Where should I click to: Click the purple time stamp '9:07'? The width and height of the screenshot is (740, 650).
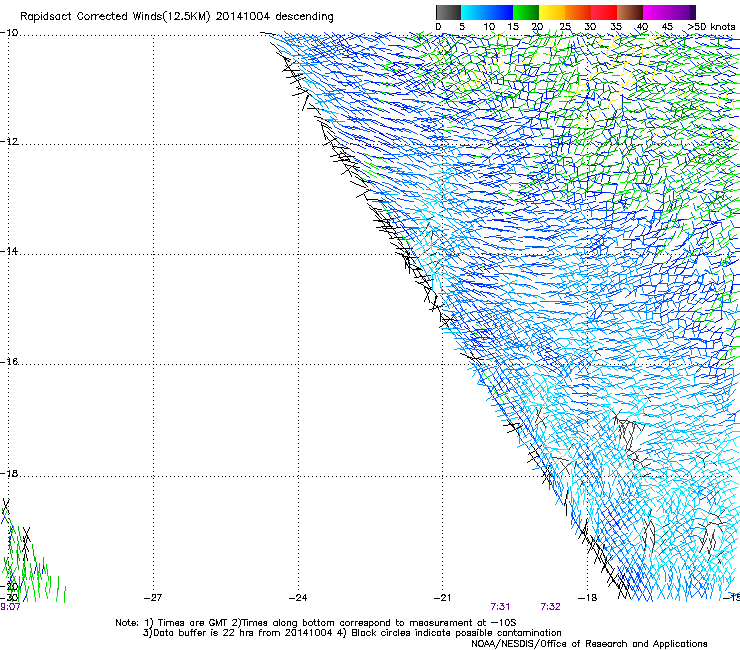pos(10,607)
